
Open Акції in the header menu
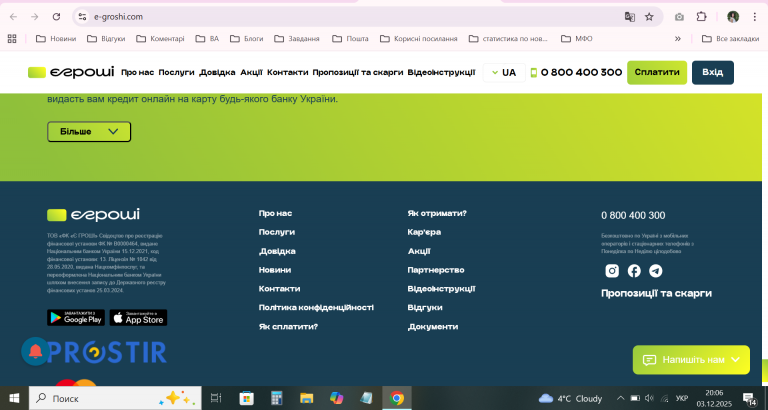[x=251, y=72]
